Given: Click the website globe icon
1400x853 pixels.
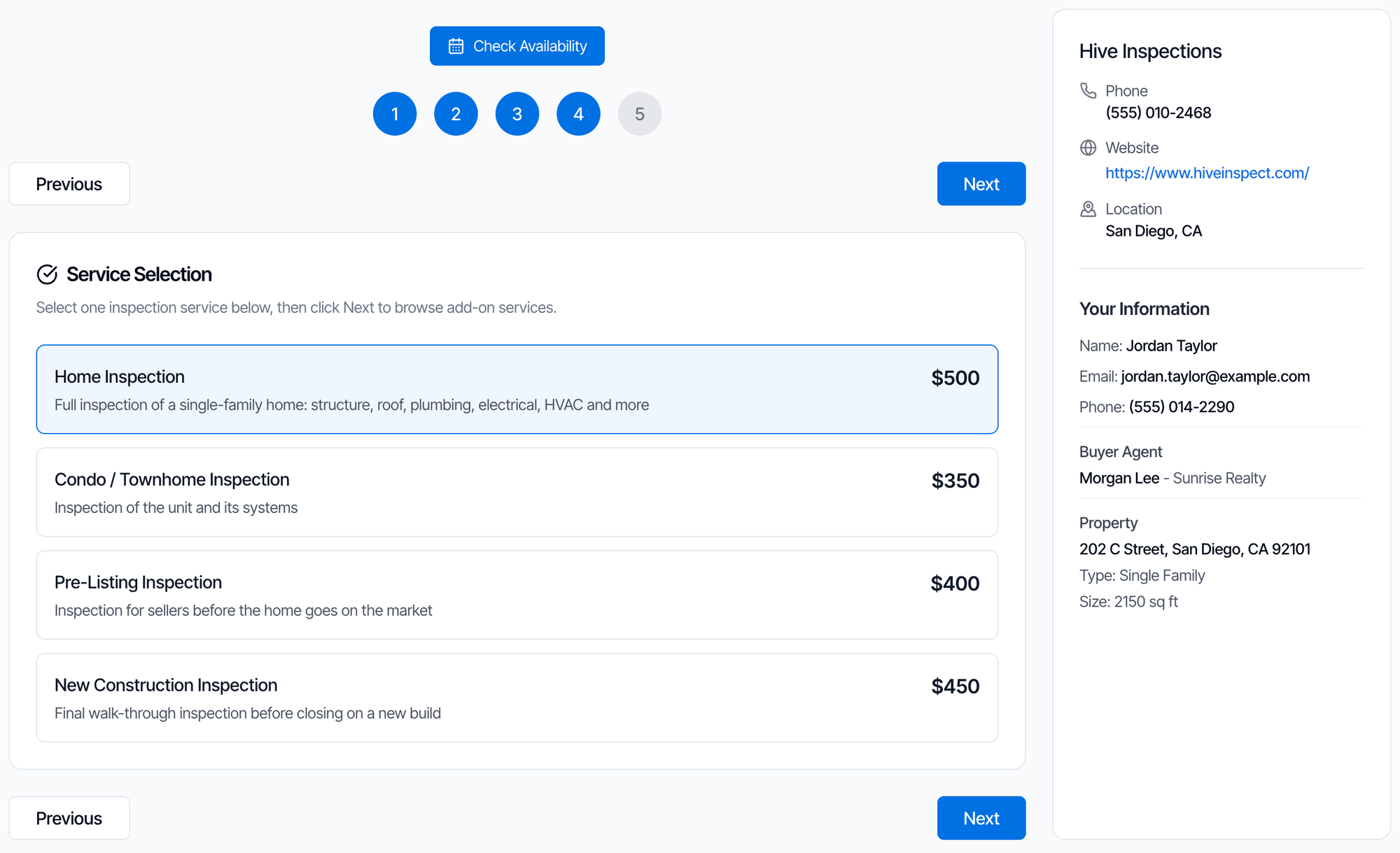Looking at the screenshot, I should (1088, 148).
